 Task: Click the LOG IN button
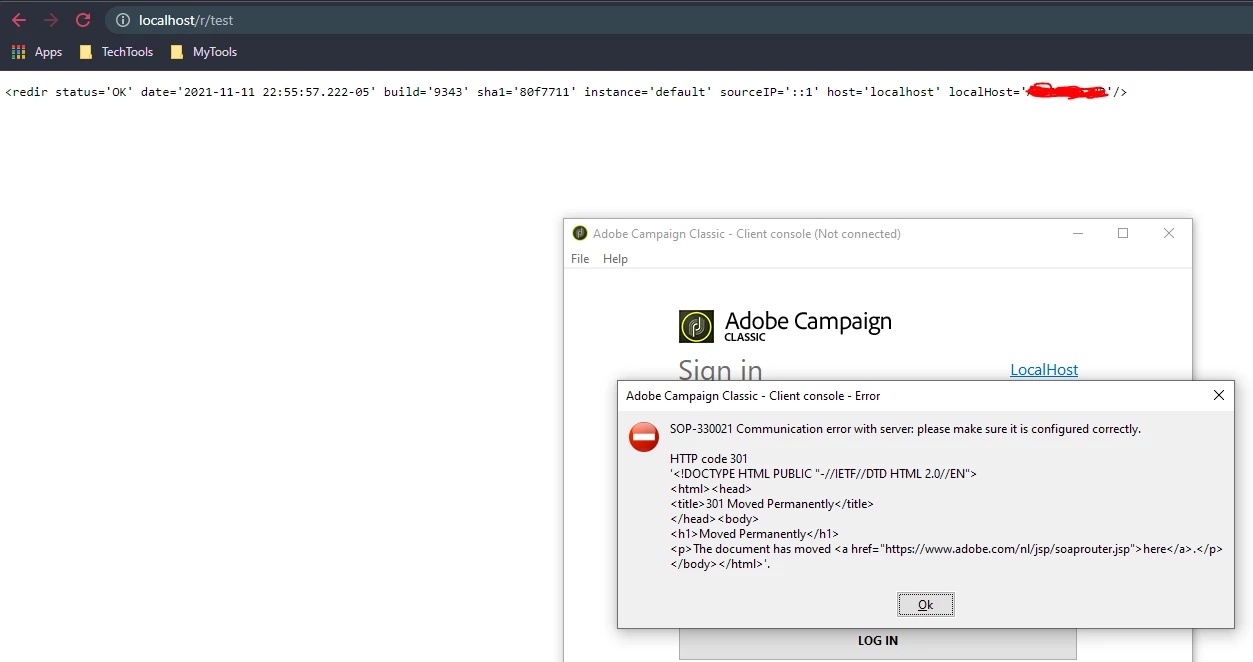tap(878, 641)
